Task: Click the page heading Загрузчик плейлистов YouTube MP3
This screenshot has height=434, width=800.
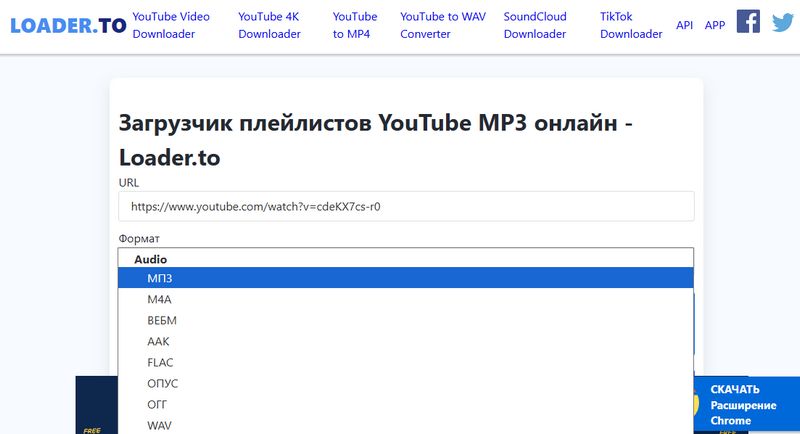Action: pos(376,140)
